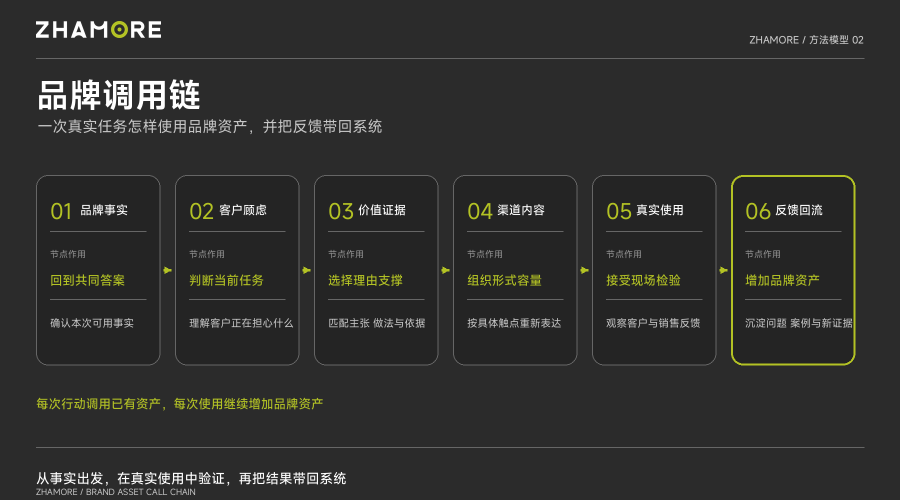
Task: Click '按具体触点重新表达' description
Action: click(x=514, y=323)
